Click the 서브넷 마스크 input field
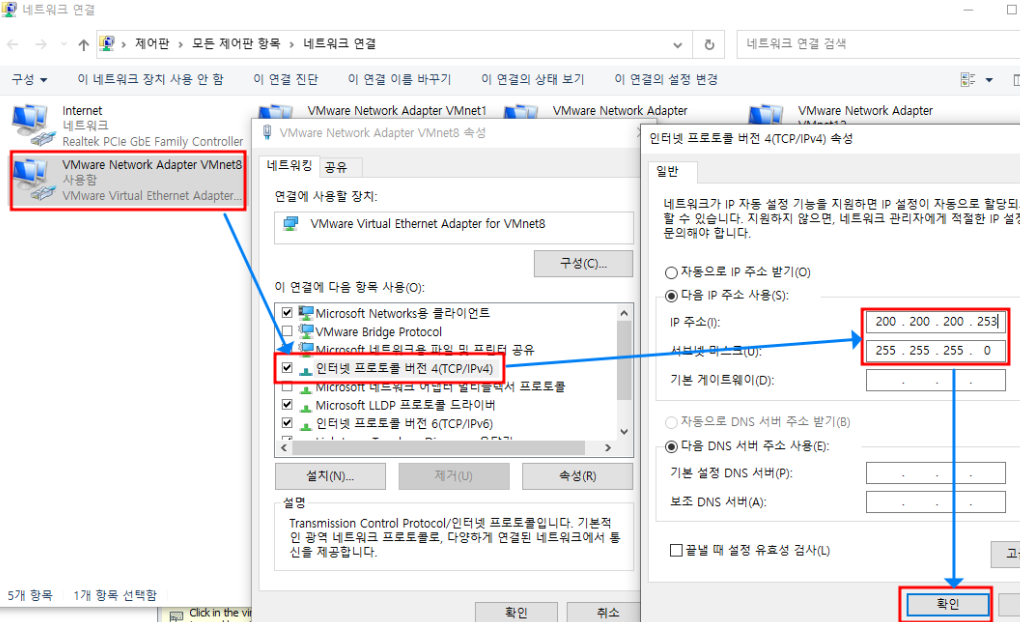 click(x=936, y=351)
